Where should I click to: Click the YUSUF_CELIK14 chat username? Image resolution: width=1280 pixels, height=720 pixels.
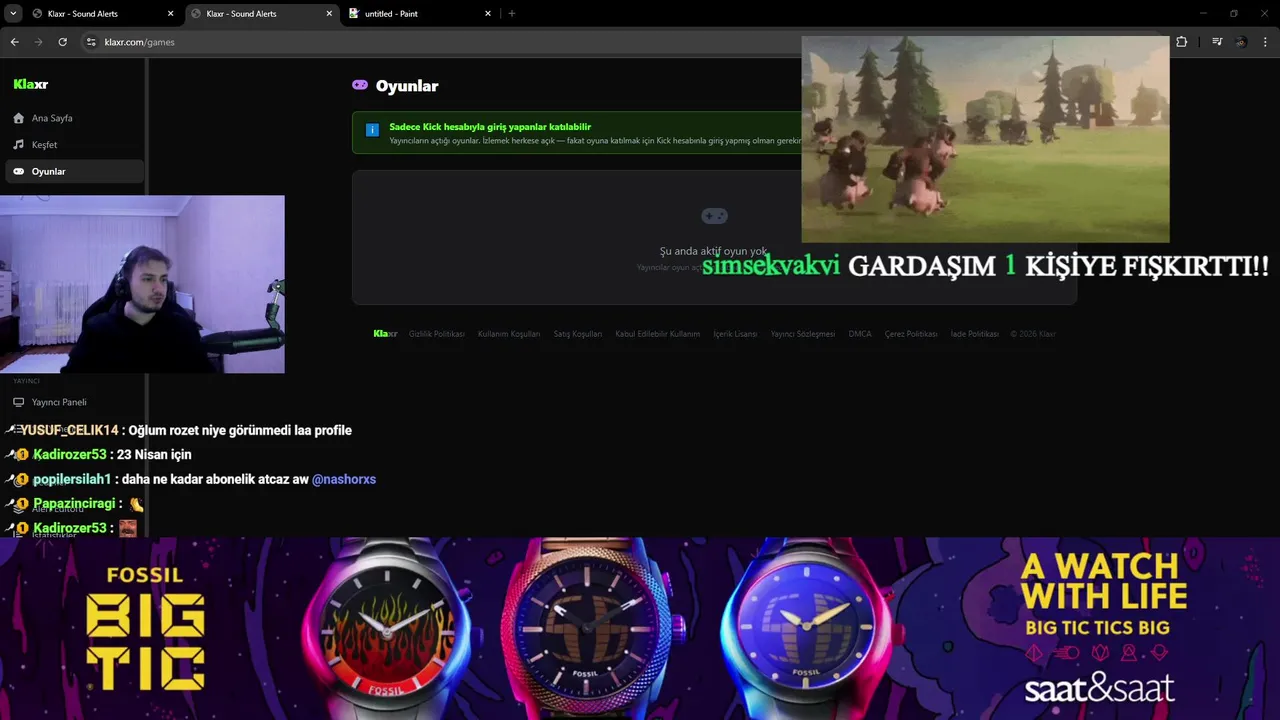69,430
